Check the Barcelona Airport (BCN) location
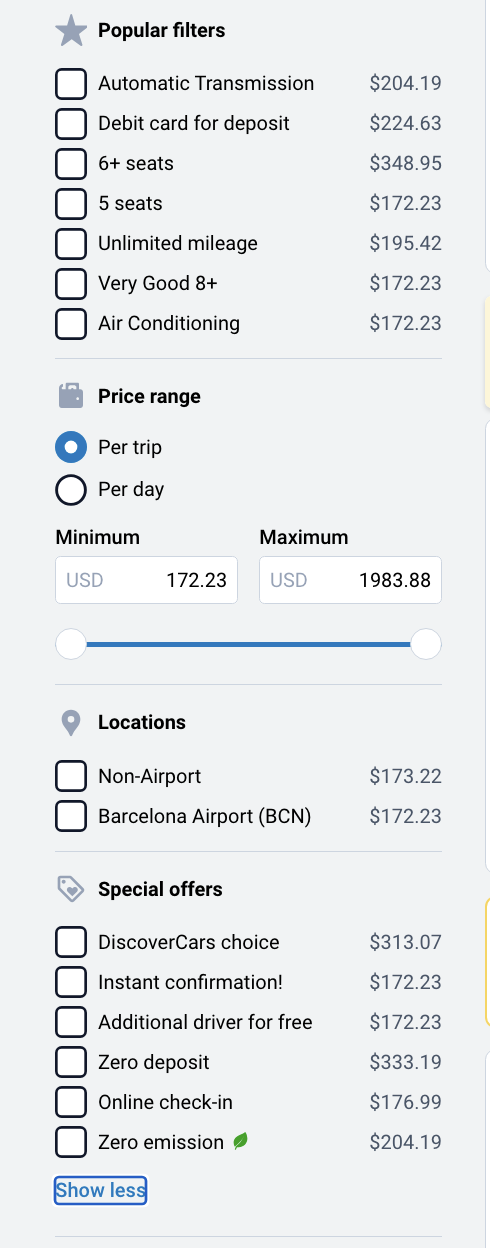 coord(71,816)
